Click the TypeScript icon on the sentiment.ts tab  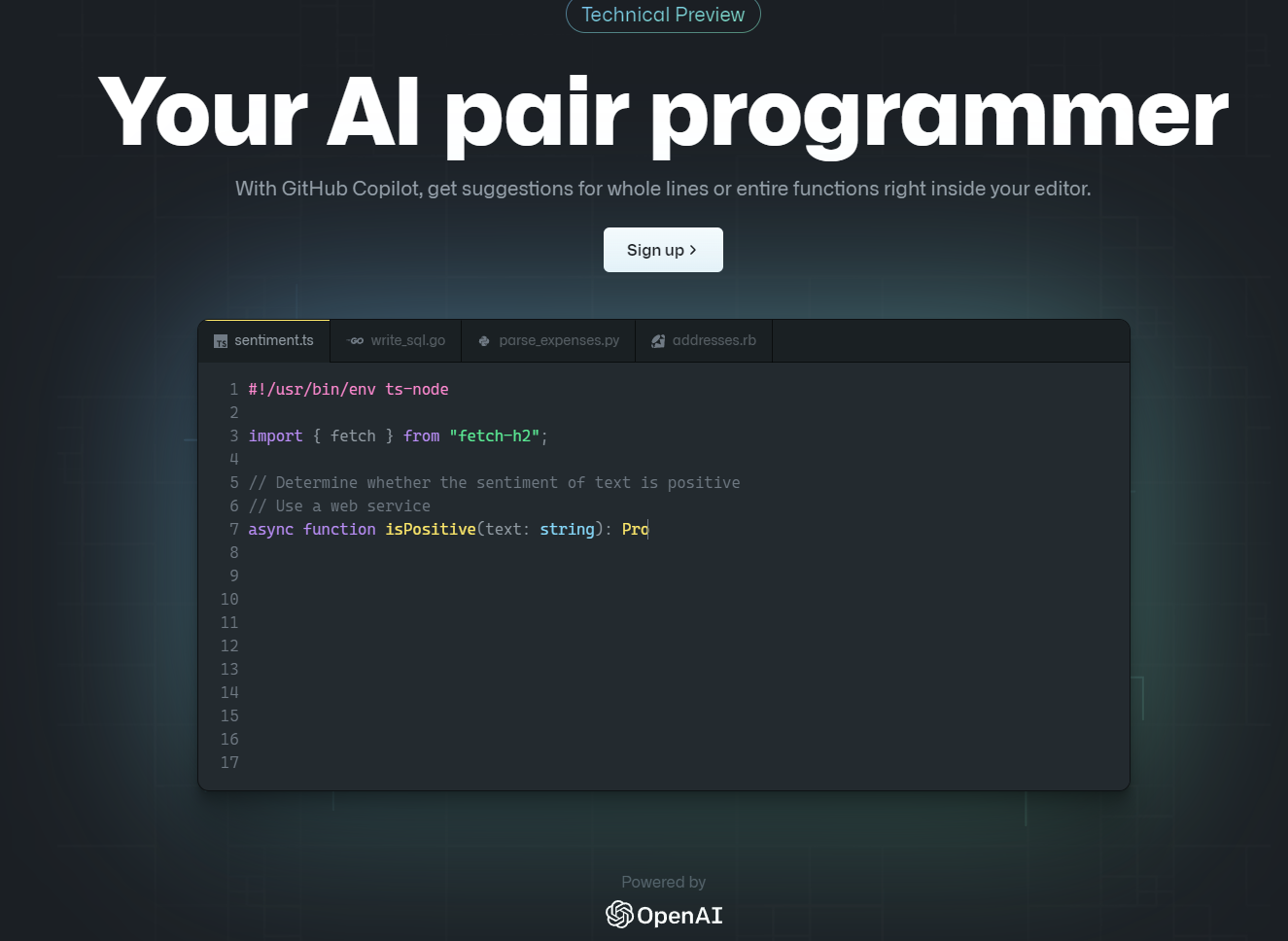click(x=221, y=341)
